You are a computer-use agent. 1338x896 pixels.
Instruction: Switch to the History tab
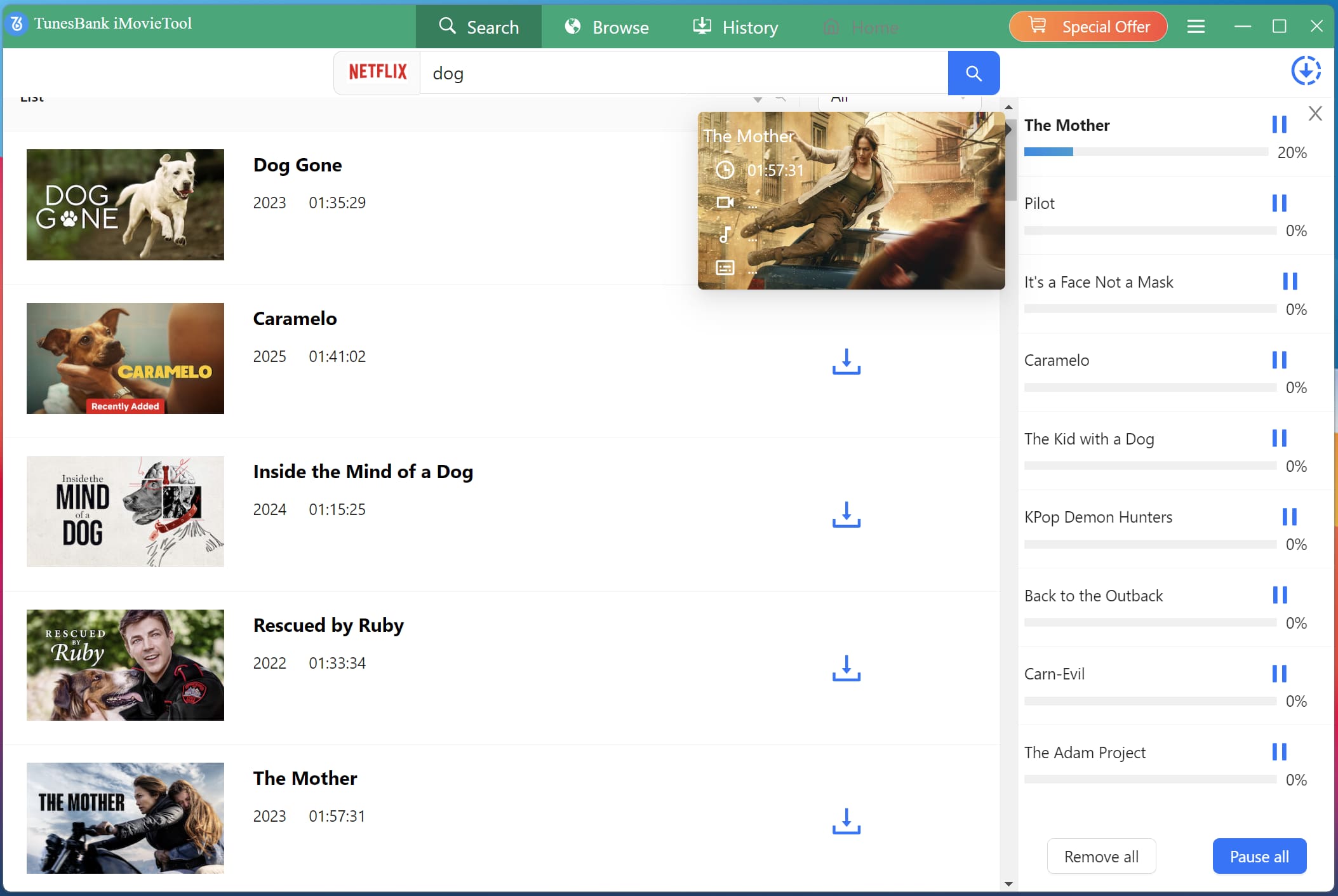click(734, 27)
